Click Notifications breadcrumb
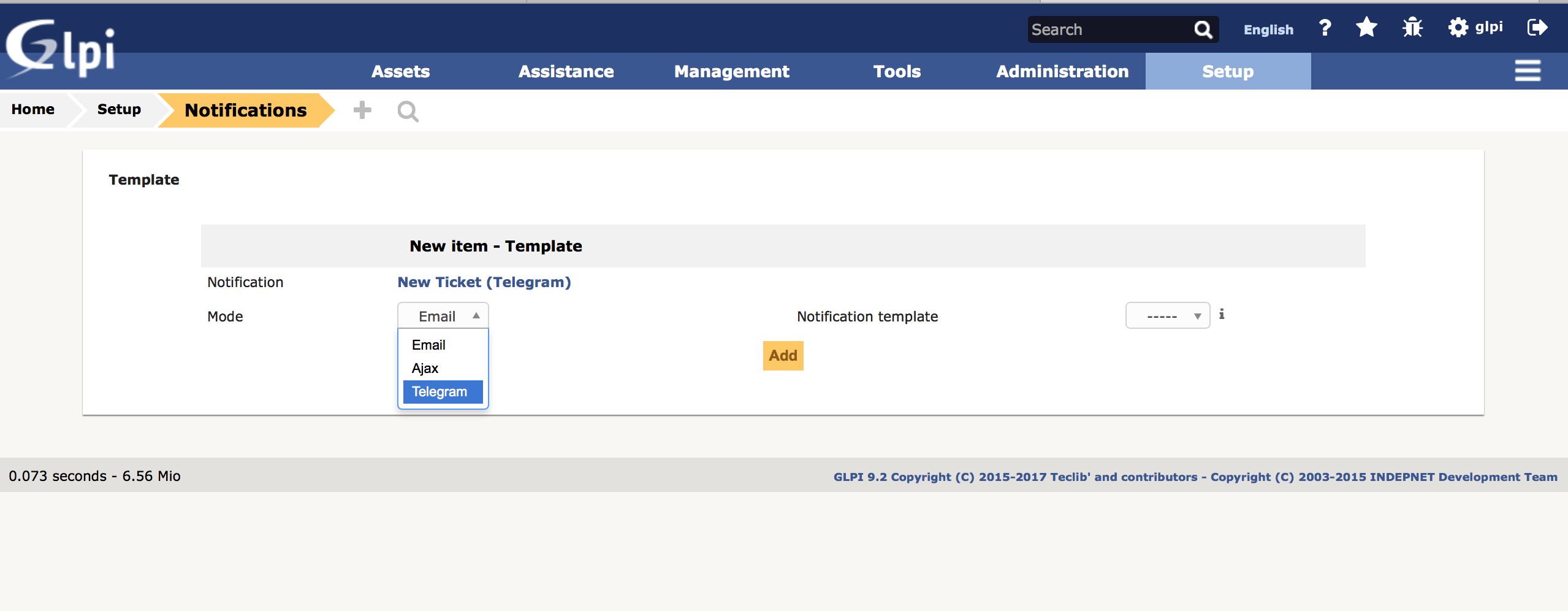 click(x=245, y=110)
